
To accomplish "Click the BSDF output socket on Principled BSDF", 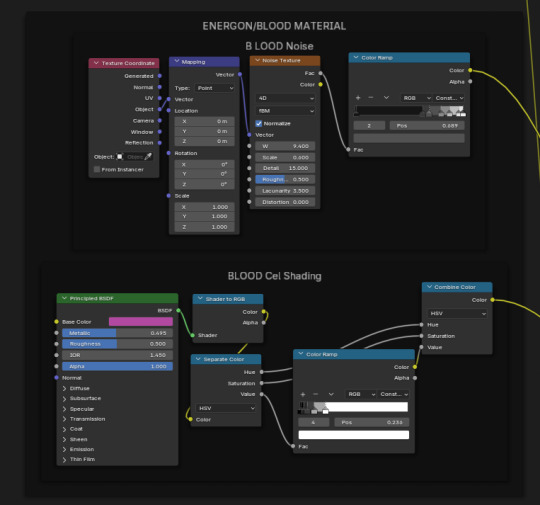I will (178, 310).
